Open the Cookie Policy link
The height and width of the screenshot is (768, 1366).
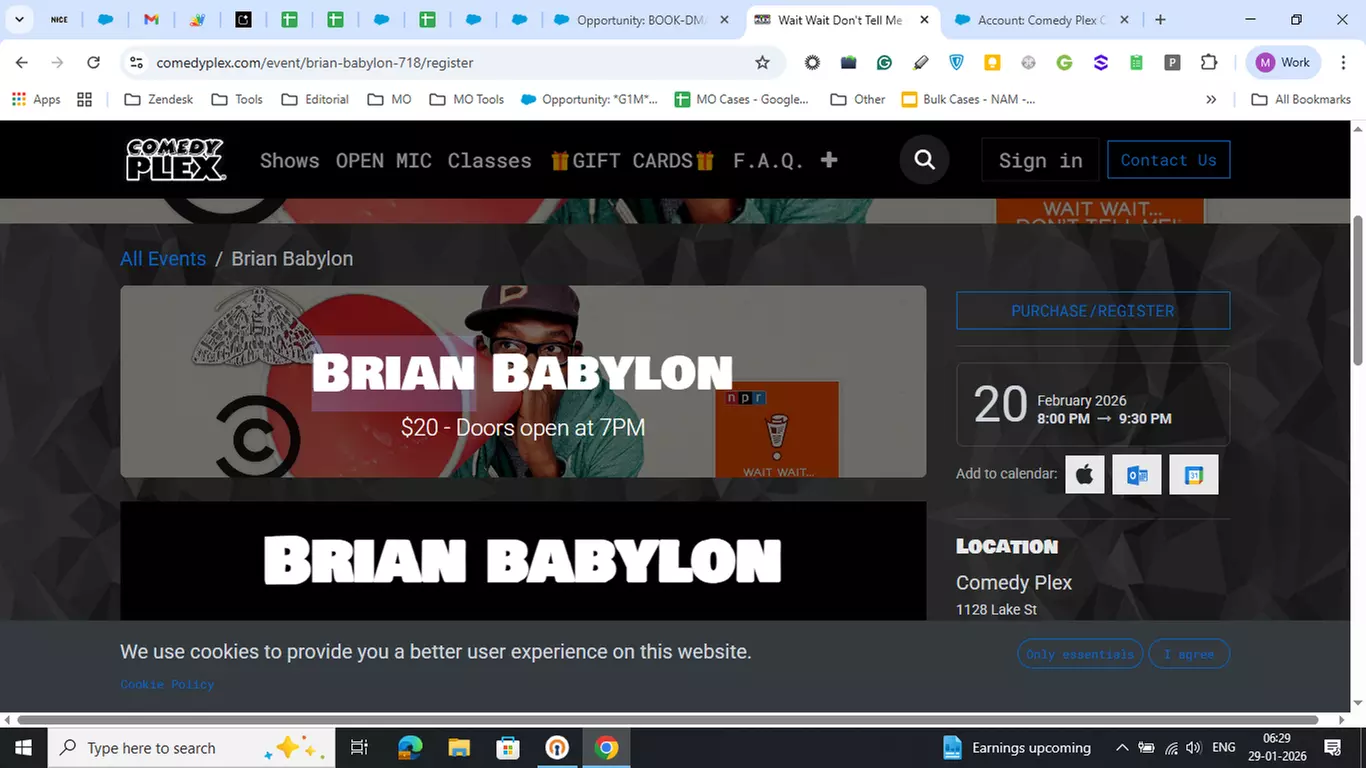[x=167, y=684]
